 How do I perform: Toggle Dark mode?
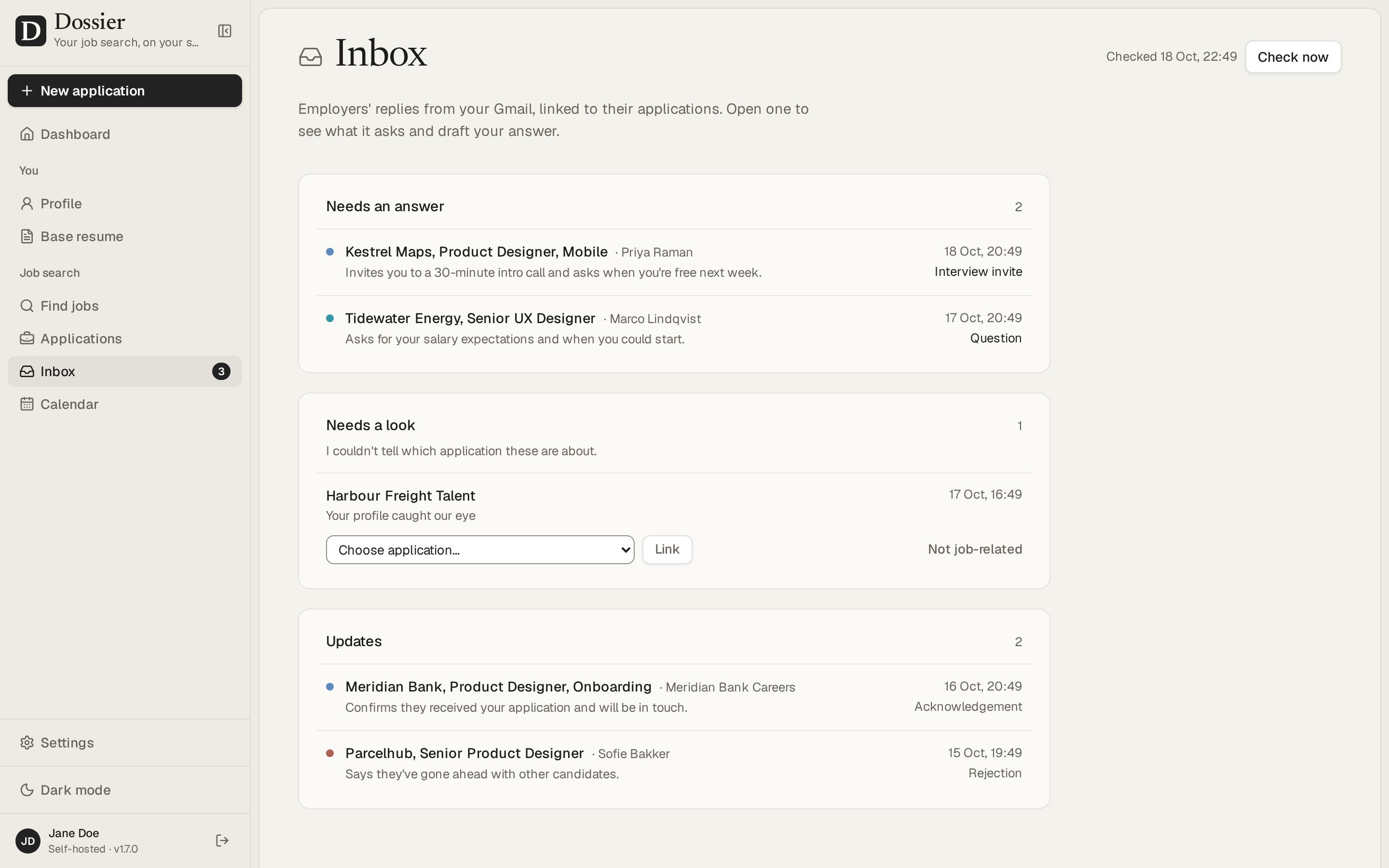coord(124,790)
